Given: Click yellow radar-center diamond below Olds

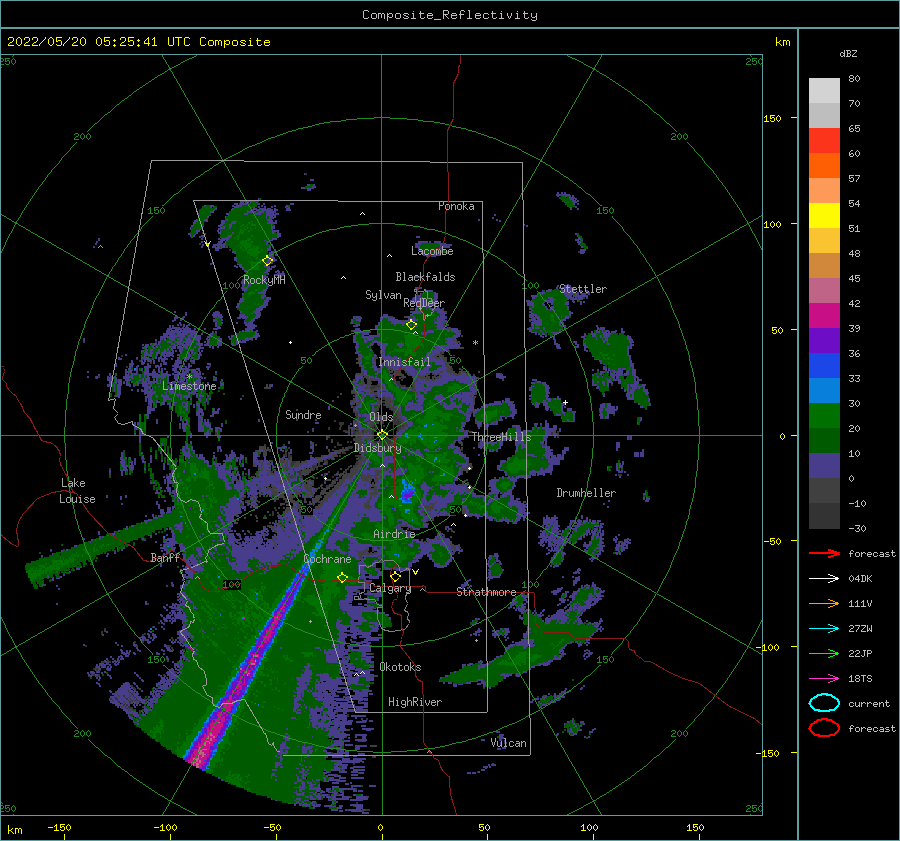Looking at the screenshot, I should [x=382, y=435].
